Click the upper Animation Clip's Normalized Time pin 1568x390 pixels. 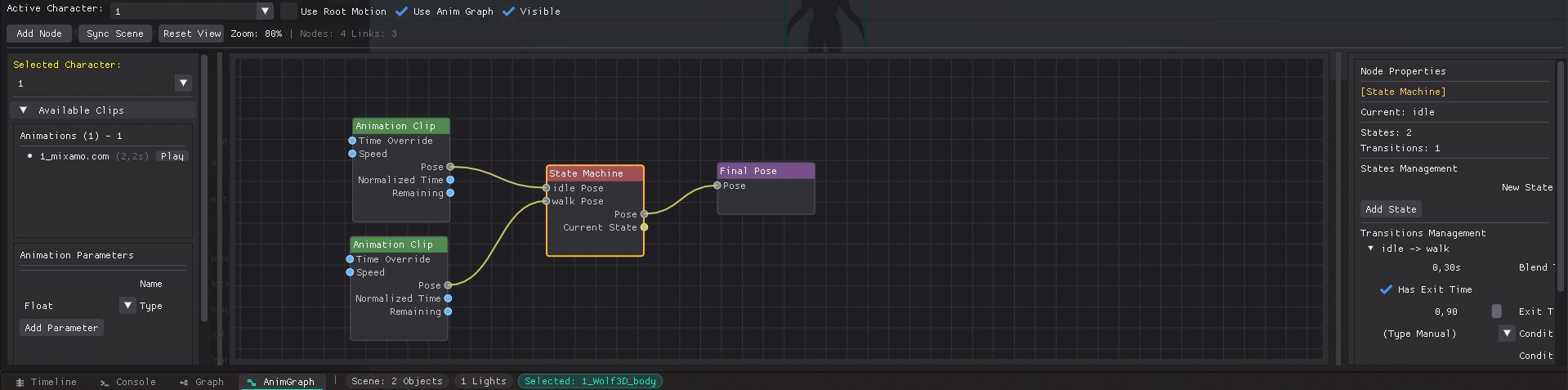click(x=450, y=180)
